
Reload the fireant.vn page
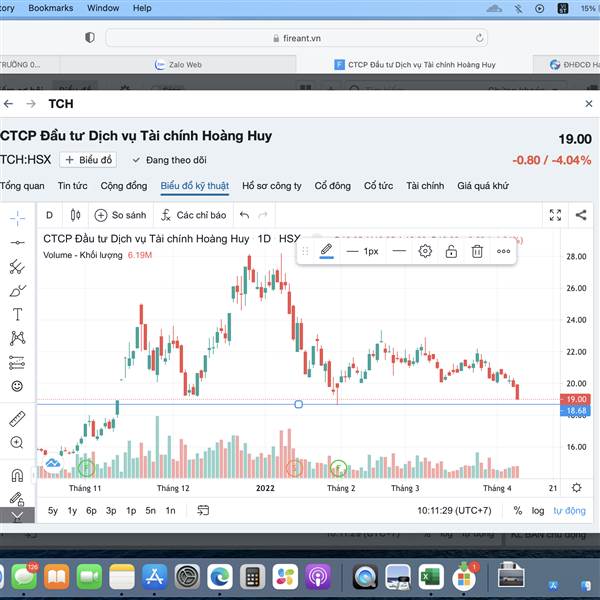(x=479, y=38)
